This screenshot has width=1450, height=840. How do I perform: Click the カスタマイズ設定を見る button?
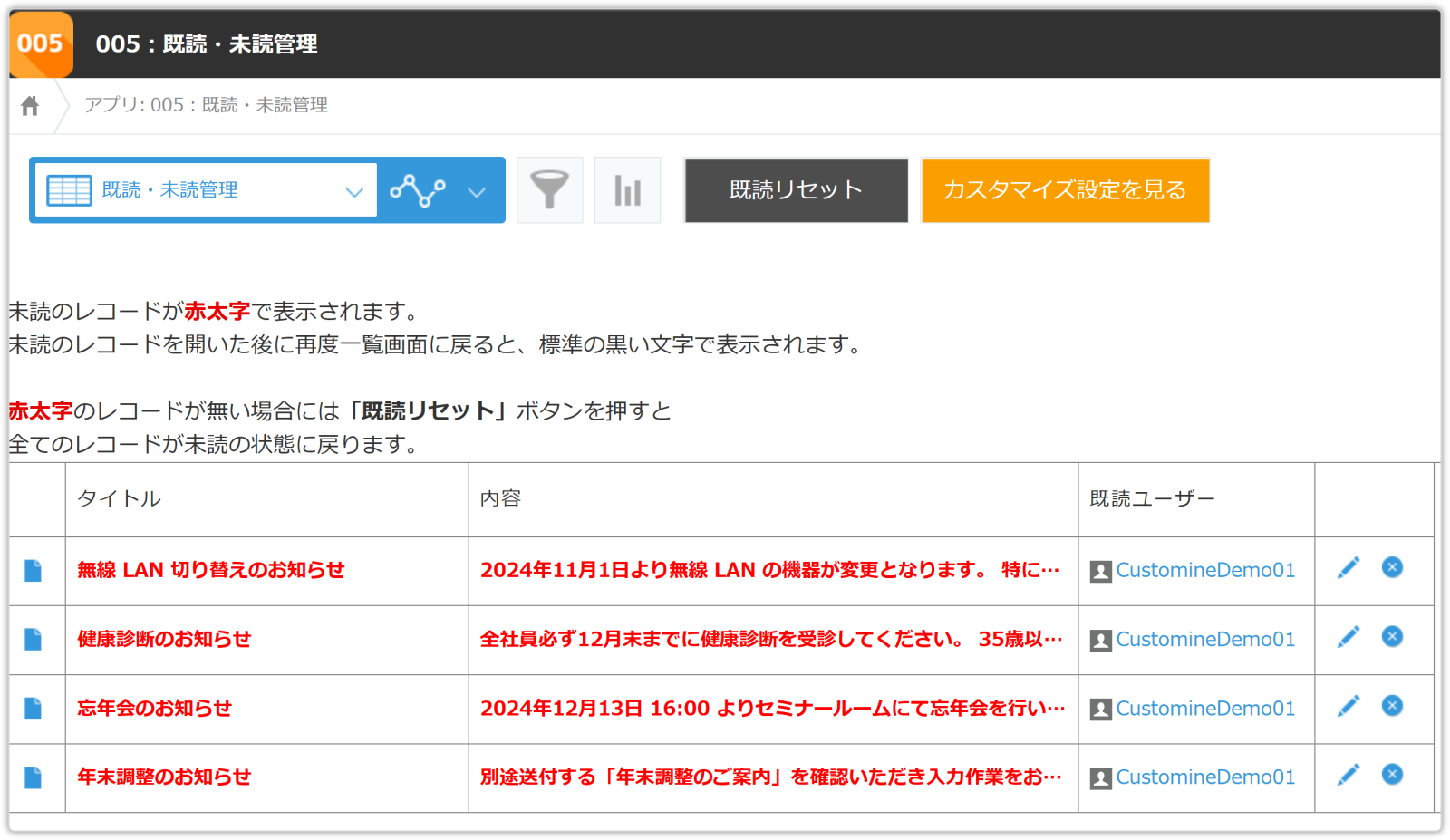click(1065, 190)
